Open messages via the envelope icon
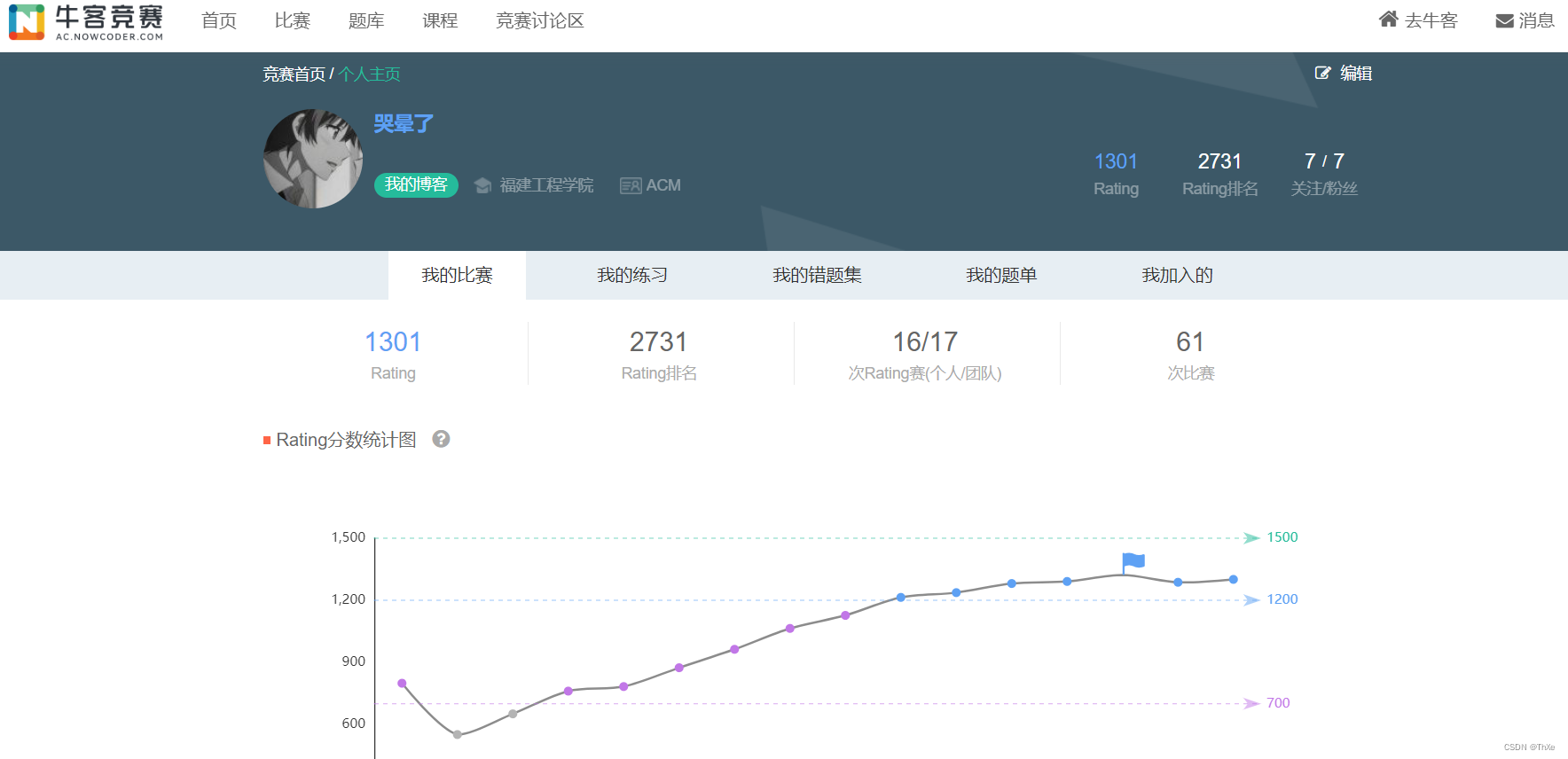1568x759 pixels. point(1504,21)
